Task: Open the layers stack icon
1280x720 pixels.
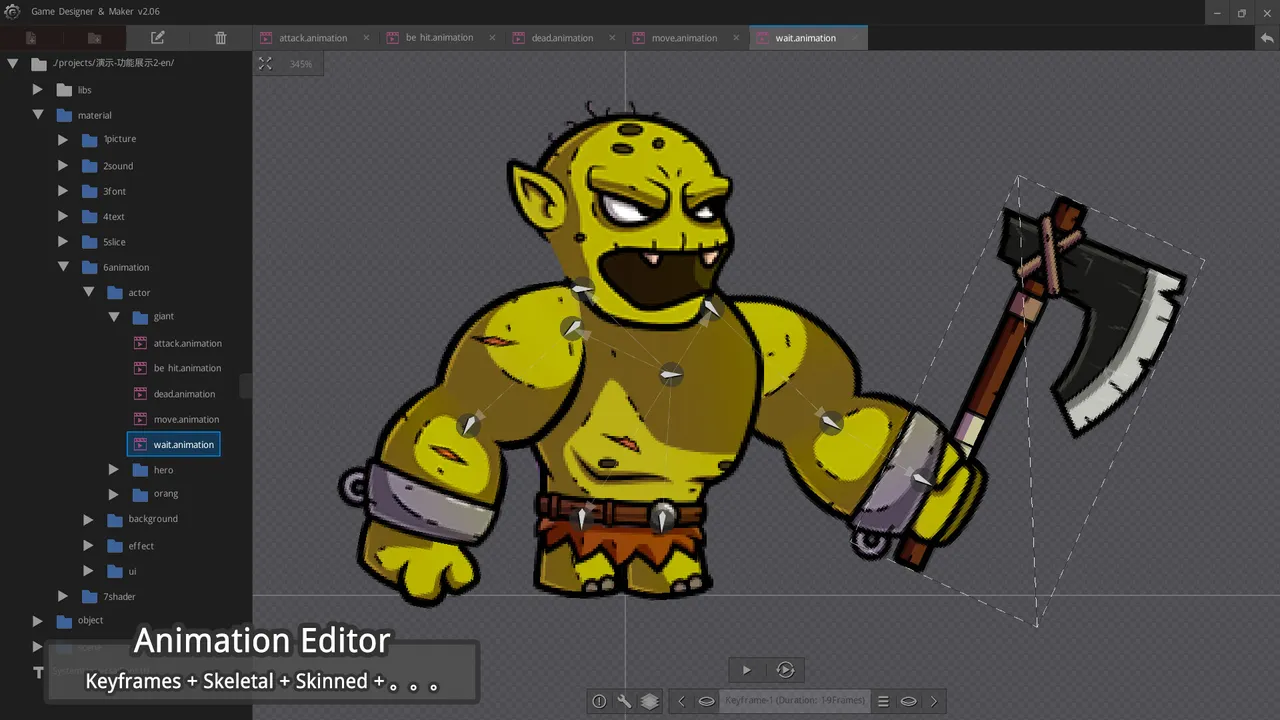Action: [649, 701]
